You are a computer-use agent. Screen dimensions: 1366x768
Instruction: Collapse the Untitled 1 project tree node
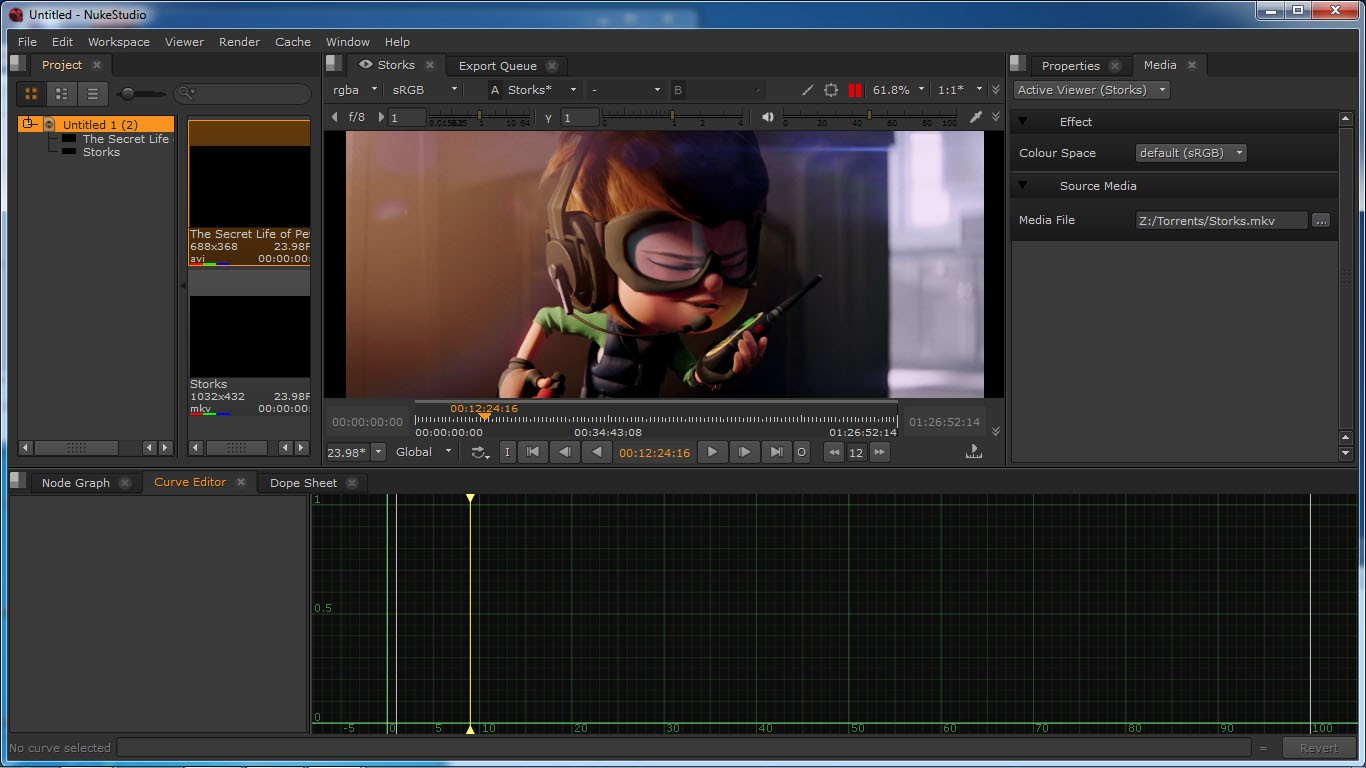coord(29,124)
